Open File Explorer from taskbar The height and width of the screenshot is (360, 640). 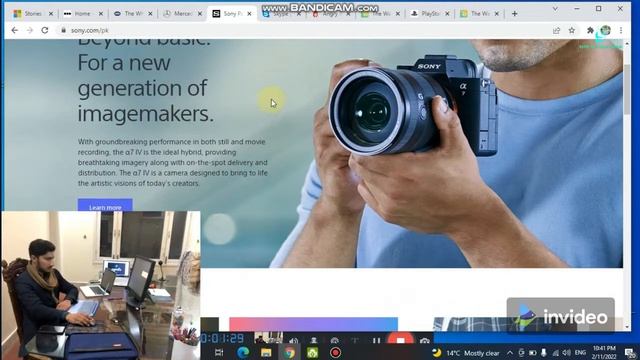coord(266,352)
